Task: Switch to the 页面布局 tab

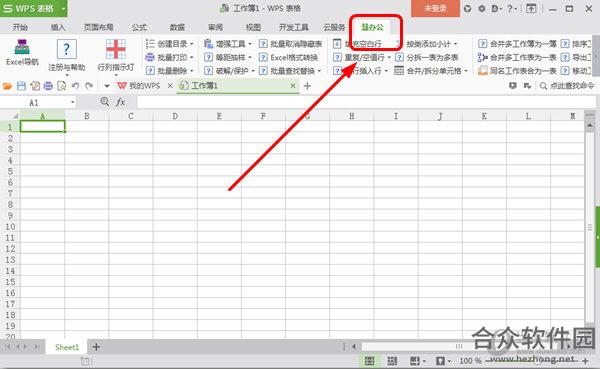Action: click(98, 27)
